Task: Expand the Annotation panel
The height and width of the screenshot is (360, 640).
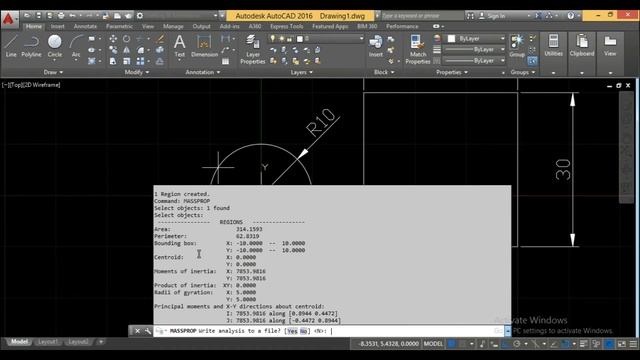Action: tap(202, 72)
